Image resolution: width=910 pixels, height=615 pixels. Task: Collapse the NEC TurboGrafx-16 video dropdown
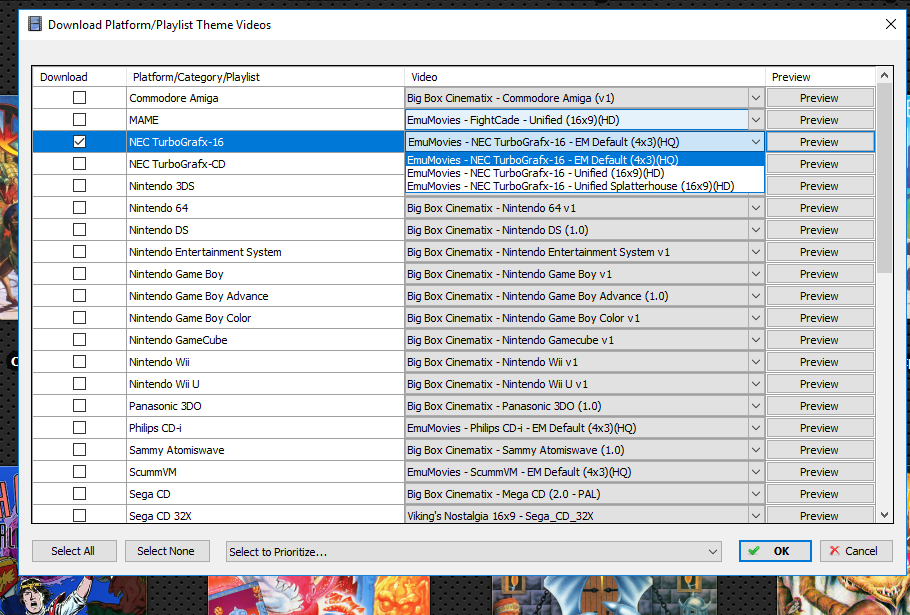(x=756, y=142)
